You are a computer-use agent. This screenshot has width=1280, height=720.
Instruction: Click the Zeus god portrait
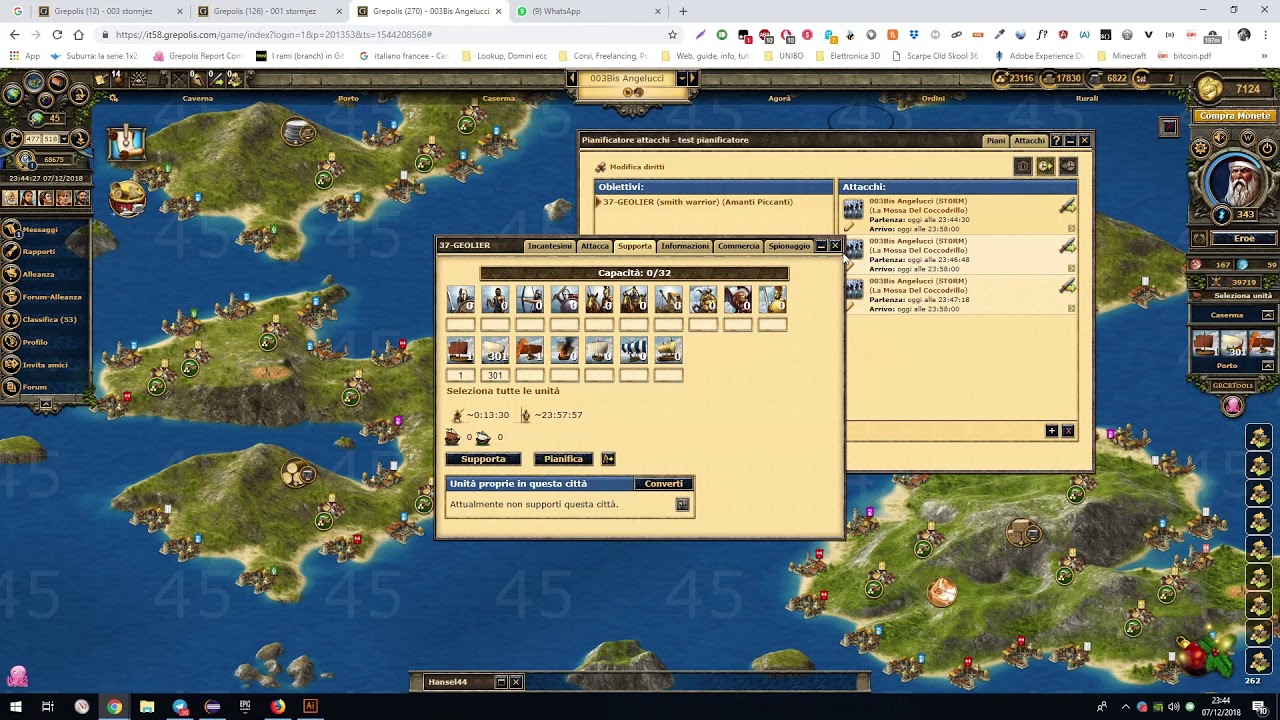click(x=1233, y=183)
